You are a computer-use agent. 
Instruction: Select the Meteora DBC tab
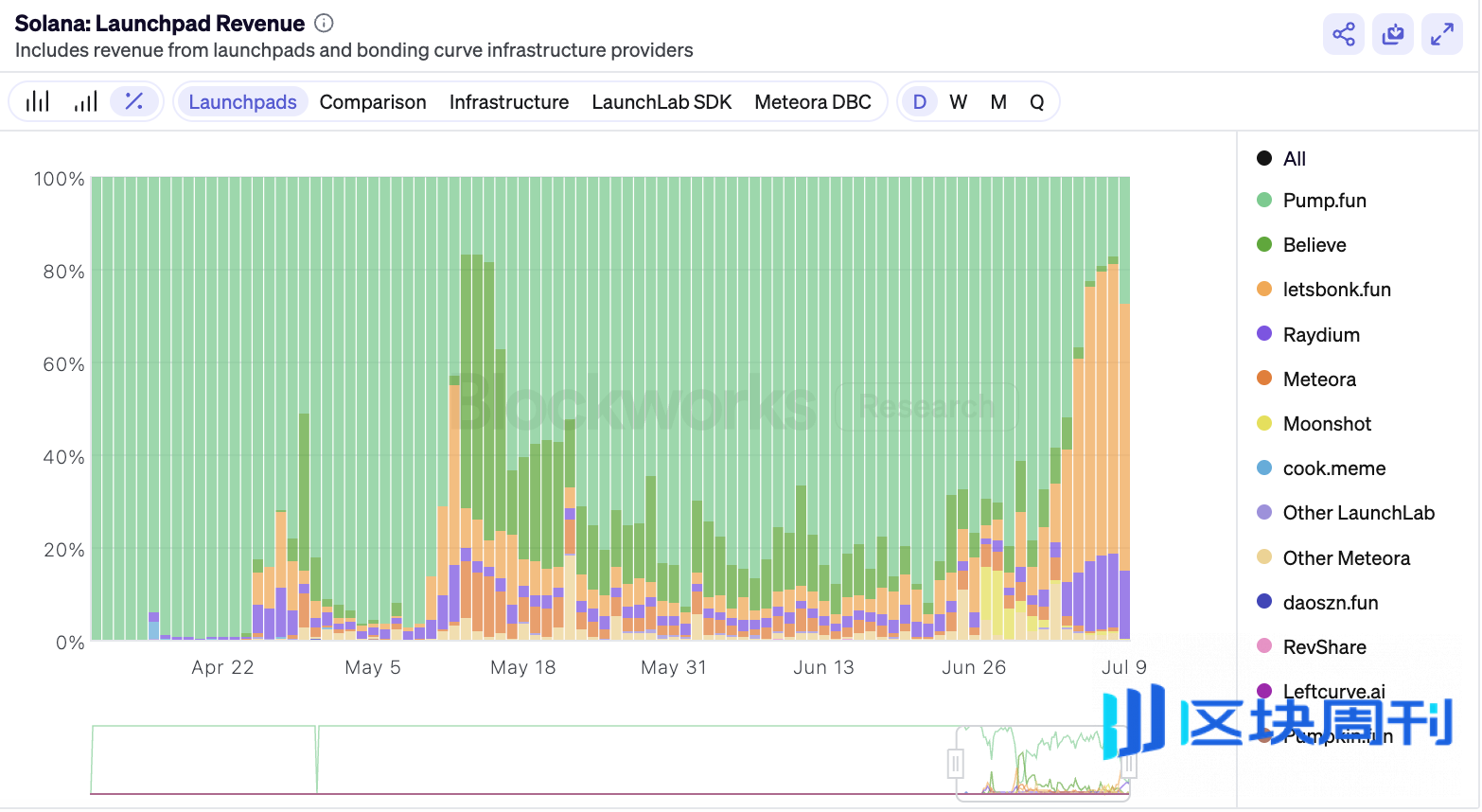click(x=813, y=101)
